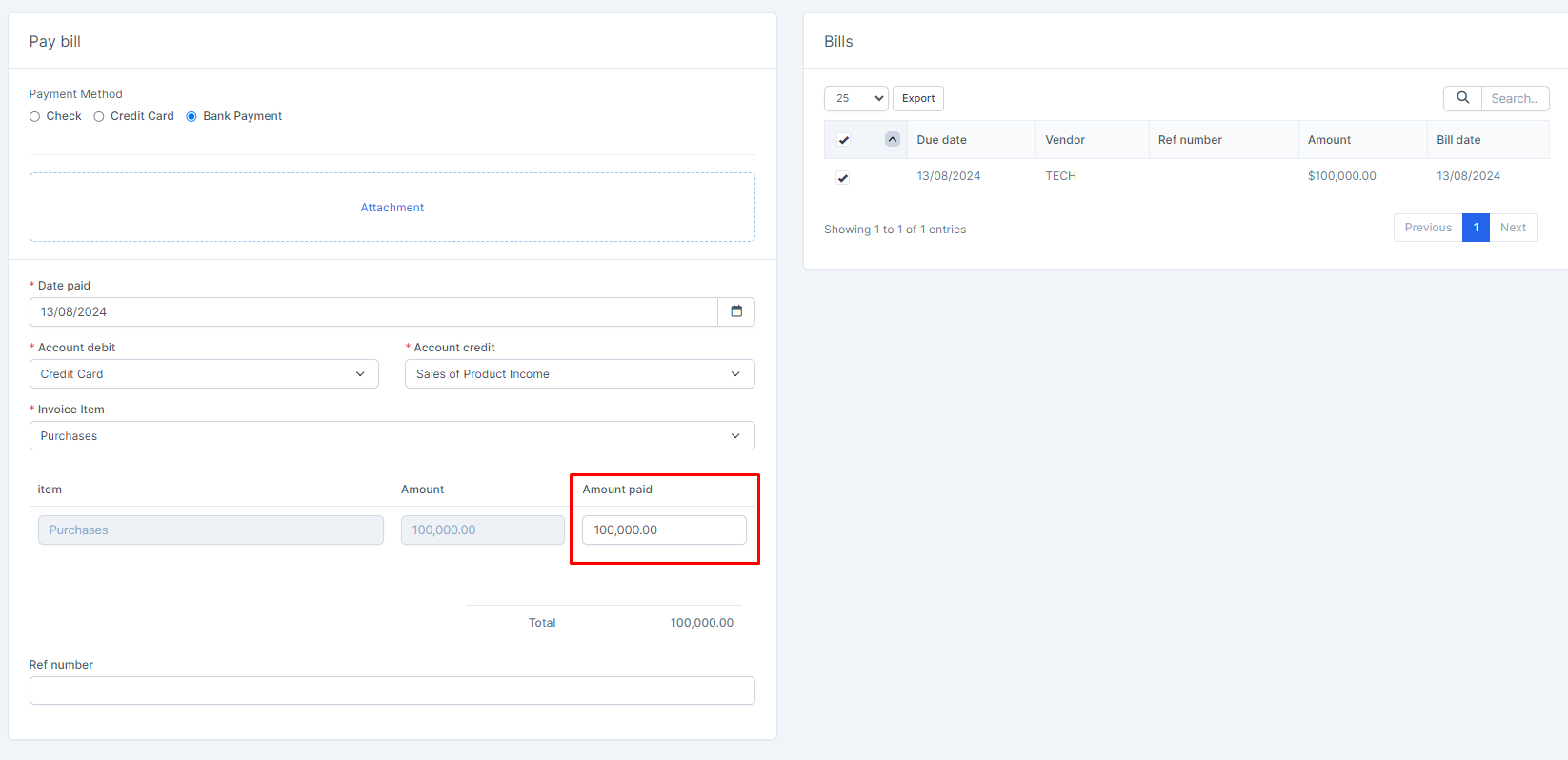Image resolution: width=1568 pixels, height=760 pixels.
Task: Change the 25 entries-per-page dropdown
Action: tap(855, 98)
